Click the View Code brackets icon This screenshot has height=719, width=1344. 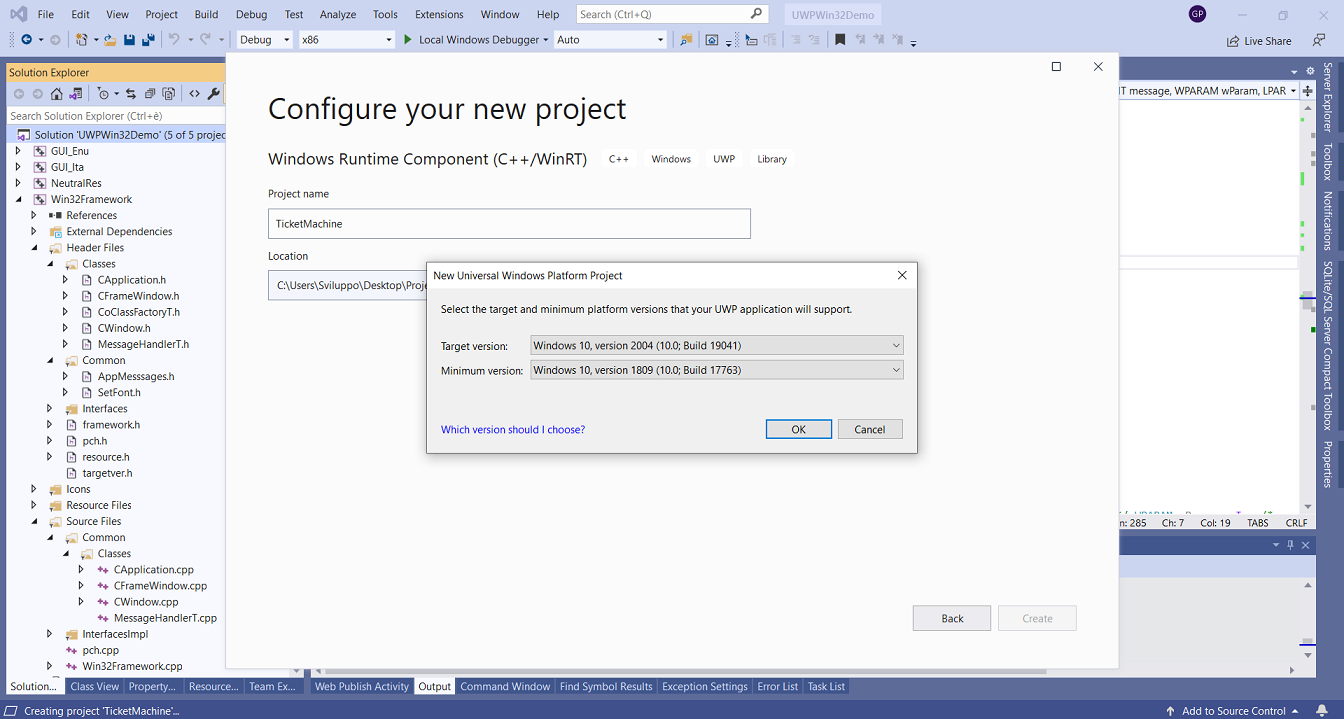coord(194,93)
